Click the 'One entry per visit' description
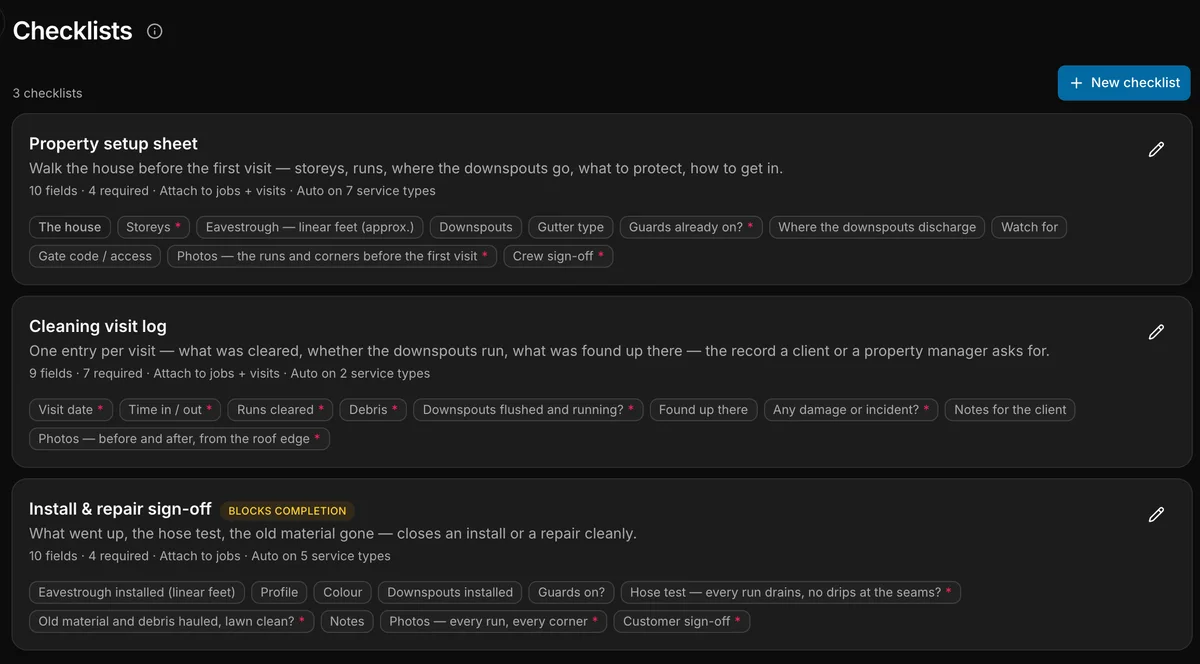Viewport: 1200px width, 664px height. click(539, 351)
